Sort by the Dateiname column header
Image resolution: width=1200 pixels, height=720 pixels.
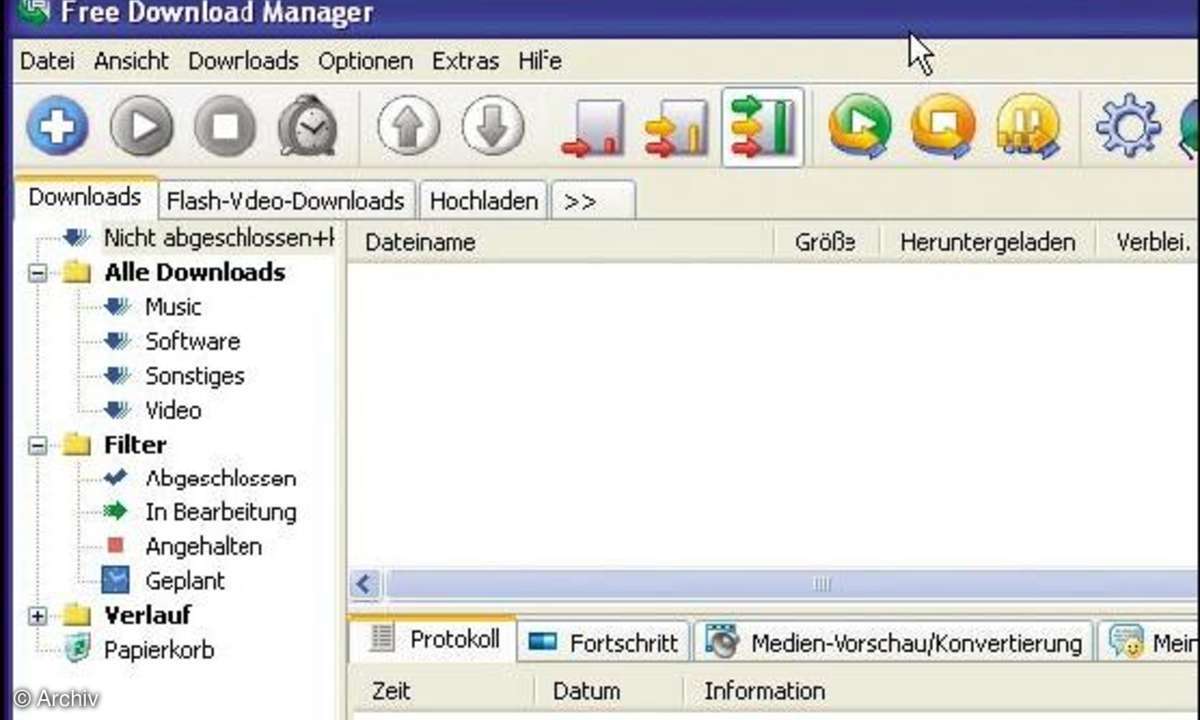[x=560, y=242]
